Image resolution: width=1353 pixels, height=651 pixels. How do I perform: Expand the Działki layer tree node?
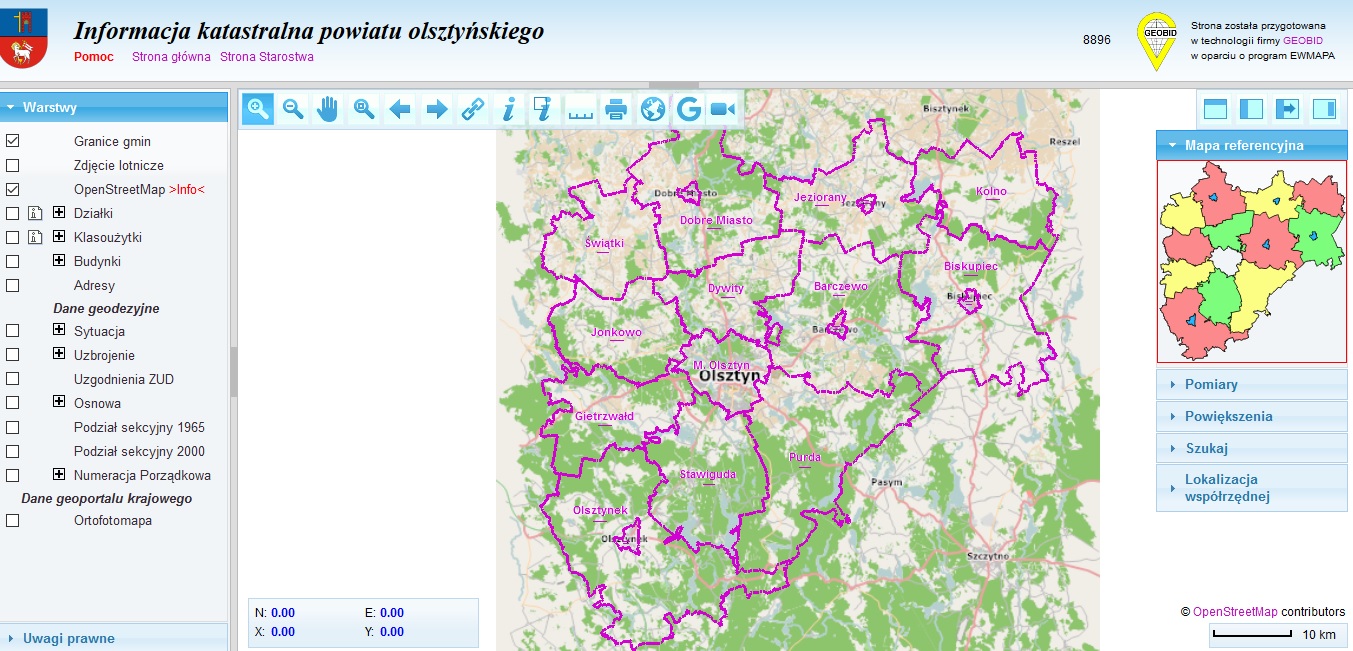click(59, 213)
